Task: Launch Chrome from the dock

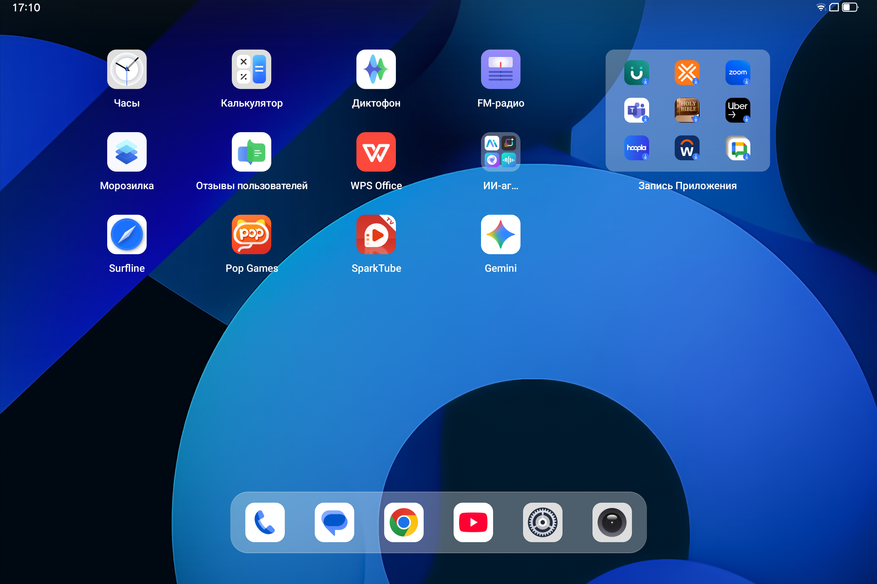Action: (x=404, y=522)
